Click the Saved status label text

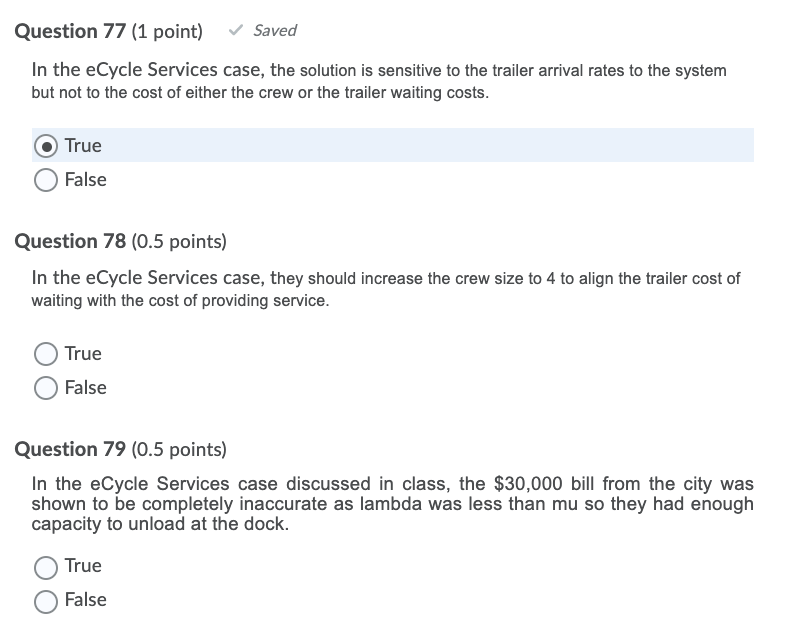[275, 30]
